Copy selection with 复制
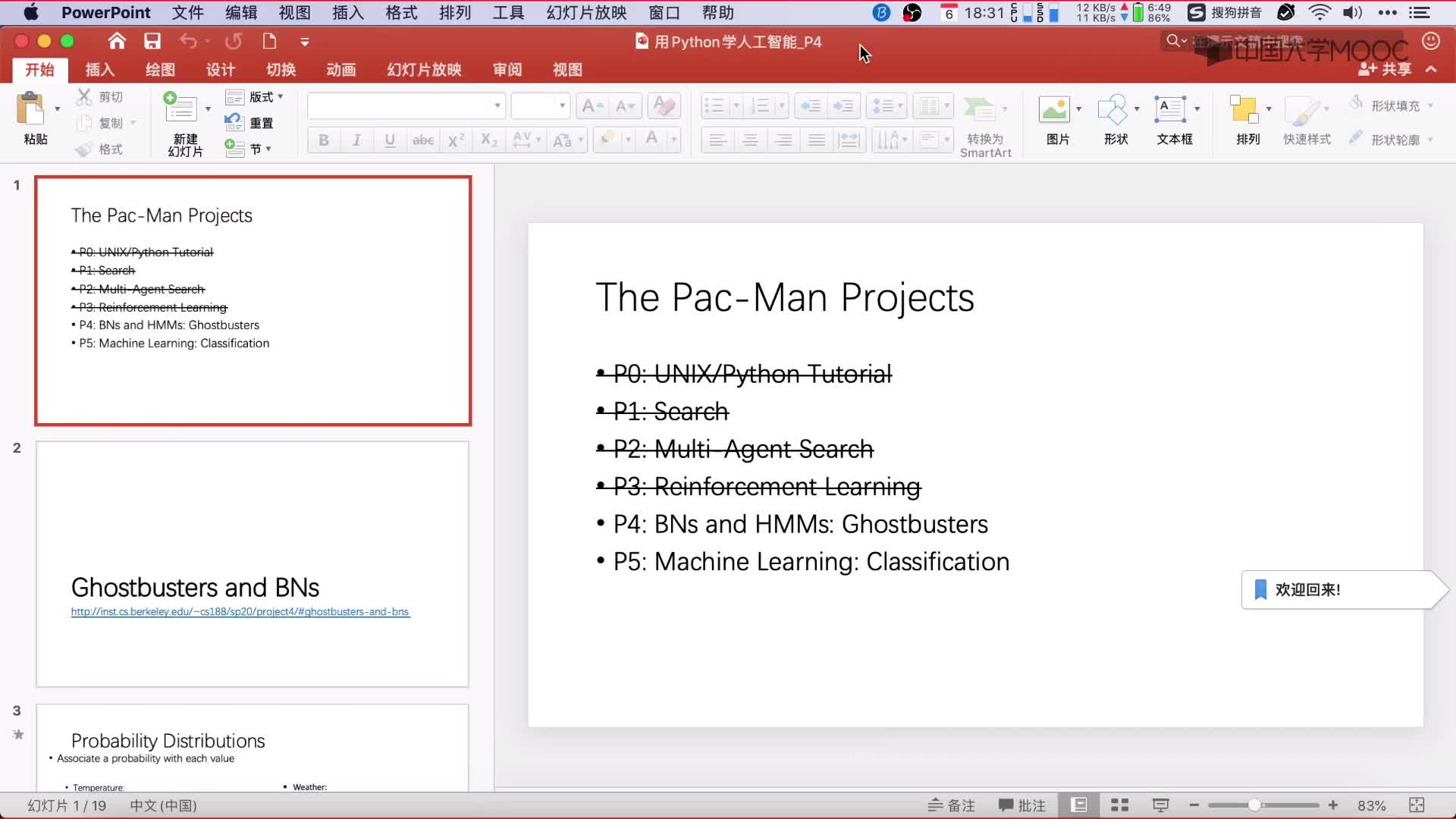 click(105, 123)
